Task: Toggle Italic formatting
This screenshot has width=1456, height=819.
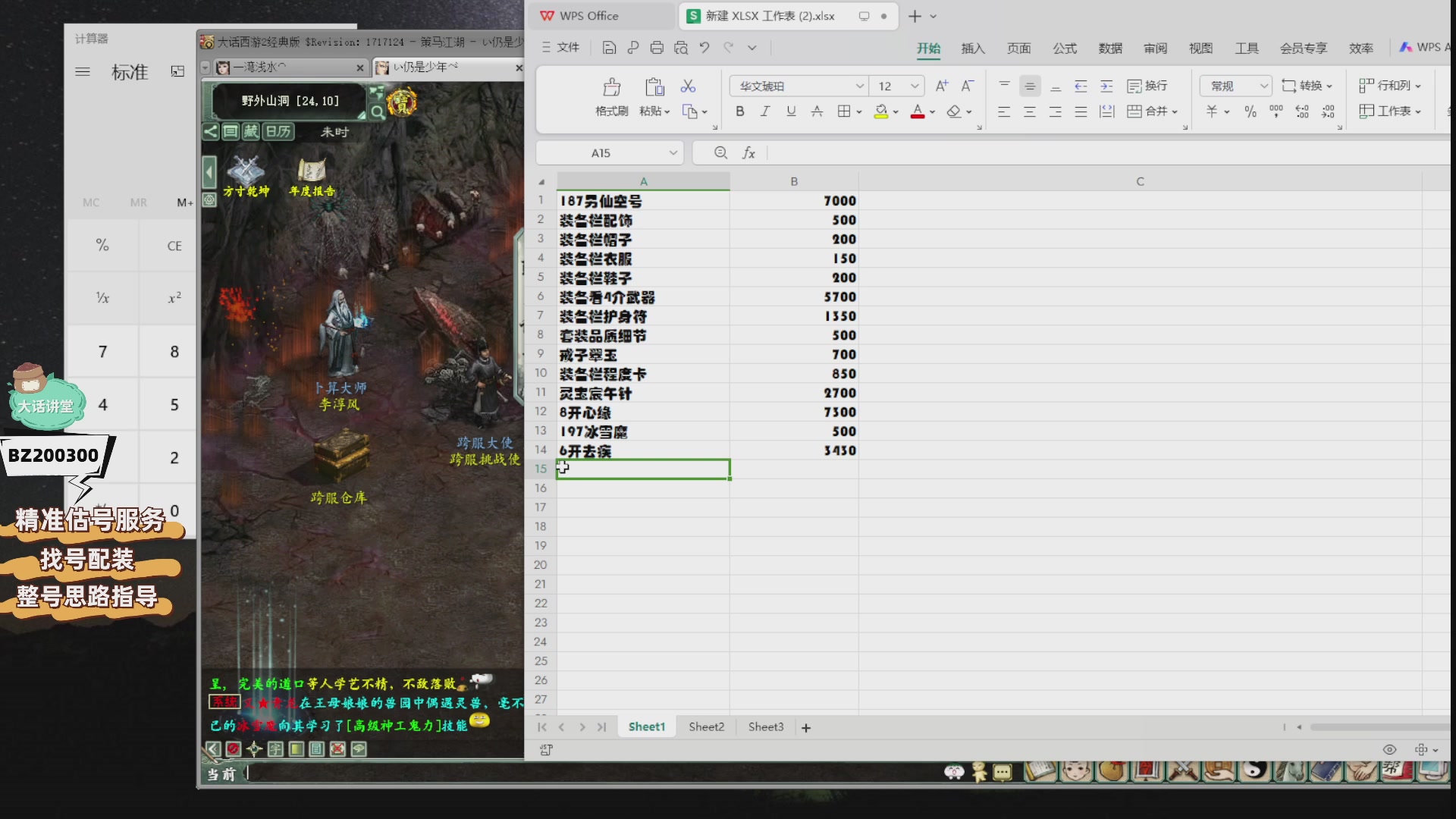Action: tap(765, 111)
